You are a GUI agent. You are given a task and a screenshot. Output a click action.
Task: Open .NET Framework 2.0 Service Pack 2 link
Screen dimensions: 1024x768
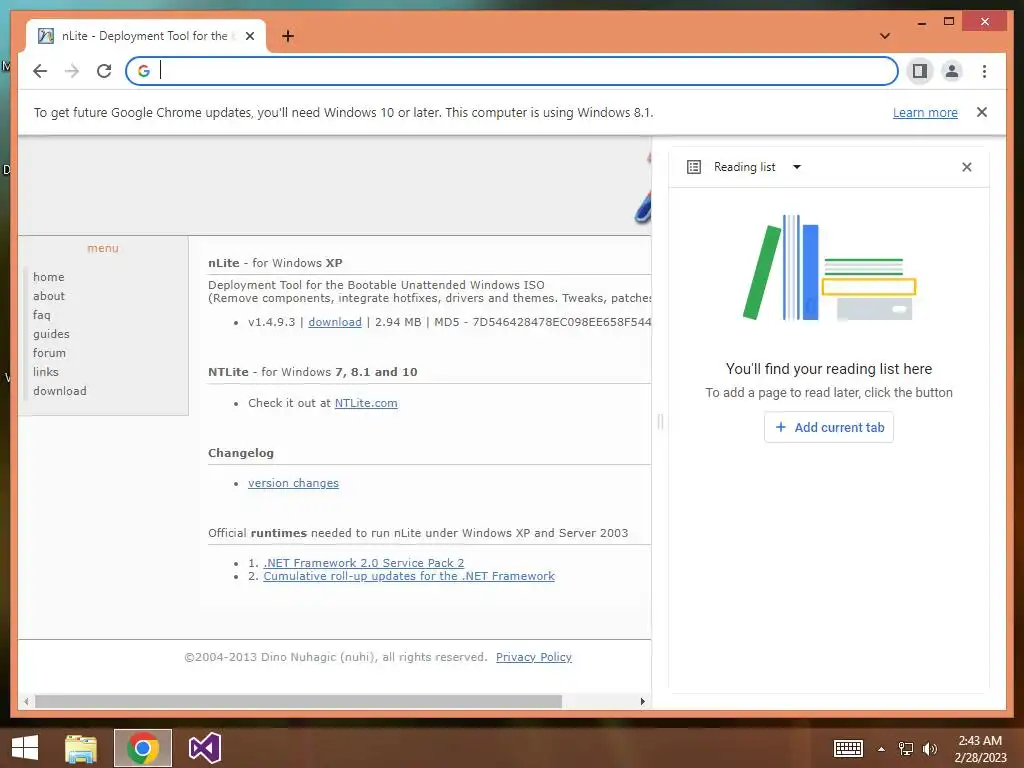click(364, 563)
